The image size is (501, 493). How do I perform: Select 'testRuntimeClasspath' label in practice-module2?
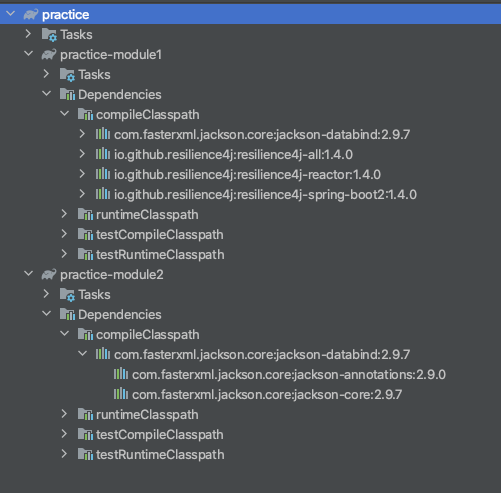160,455
